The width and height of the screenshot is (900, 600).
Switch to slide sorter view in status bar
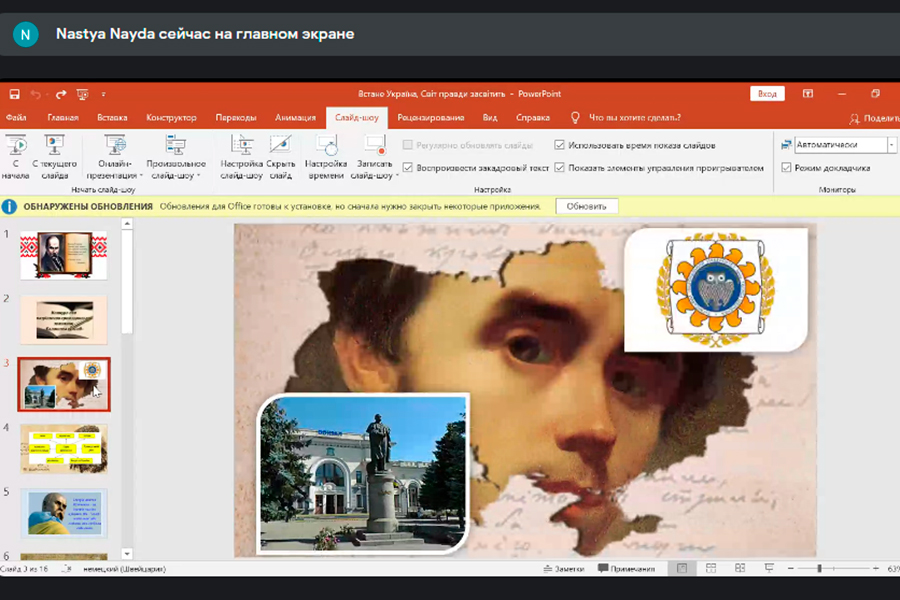(x=709, y=568)
